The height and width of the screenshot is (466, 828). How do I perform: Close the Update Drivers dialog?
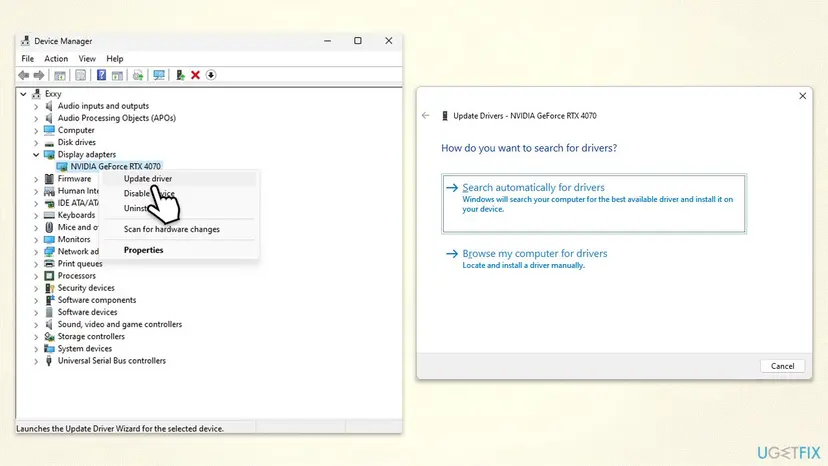[802, 96]
